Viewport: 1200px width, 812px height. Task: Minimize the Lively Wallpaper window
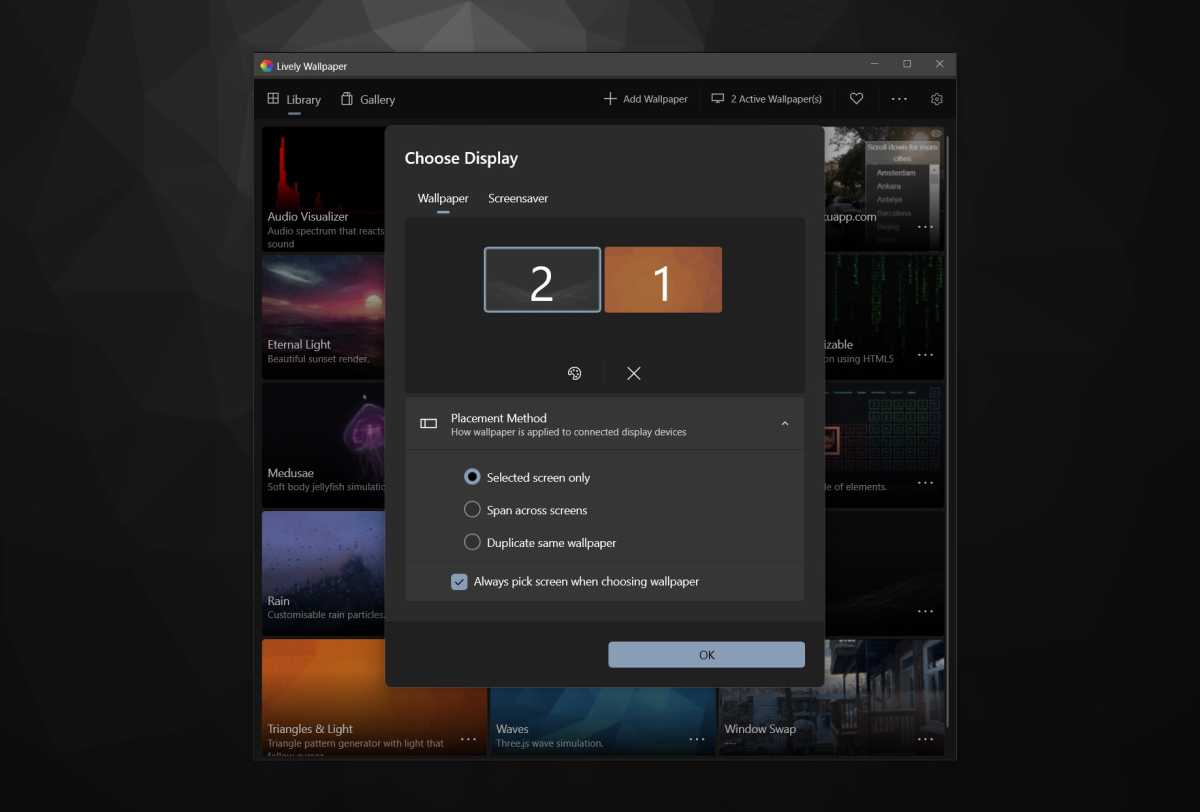tap(875, 64)
